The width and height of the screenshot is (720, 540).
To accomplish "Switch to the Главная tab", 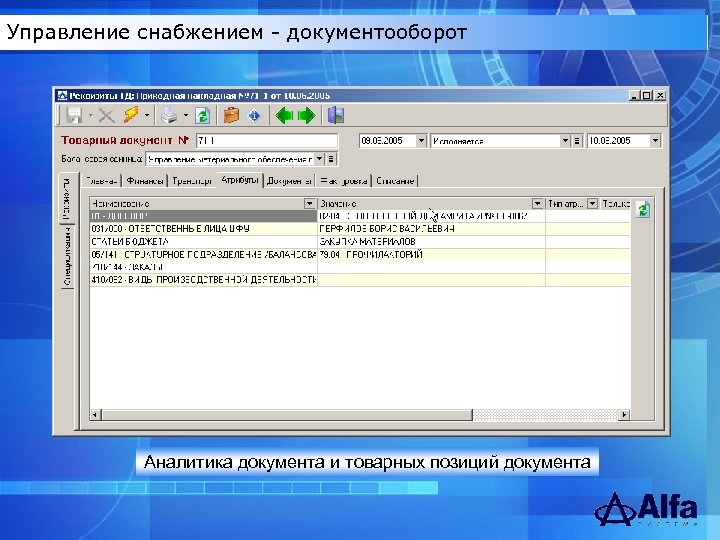I will coord(101,181).
